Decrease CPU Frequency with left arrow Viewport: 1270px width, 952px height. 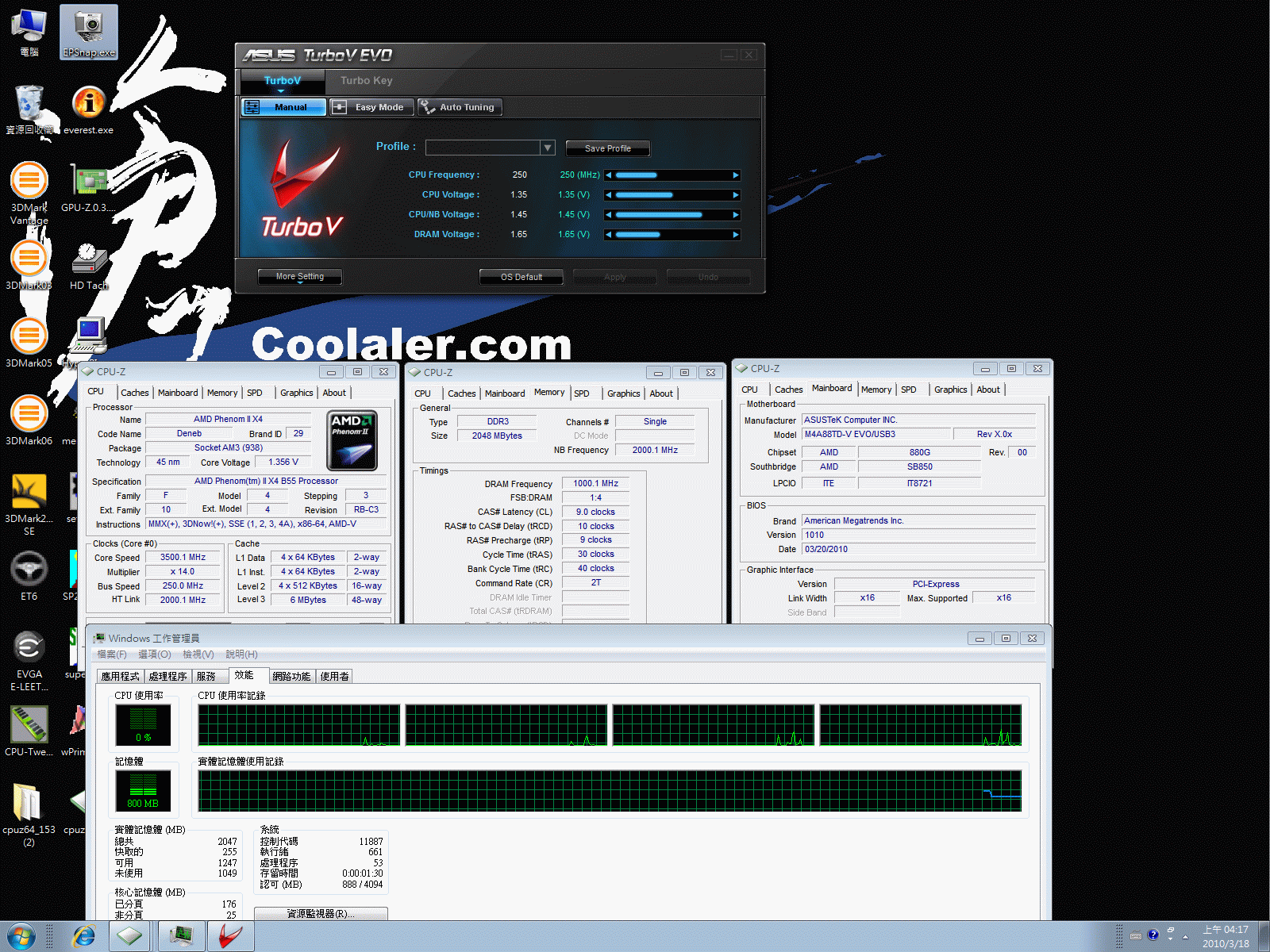coord(609,175)
